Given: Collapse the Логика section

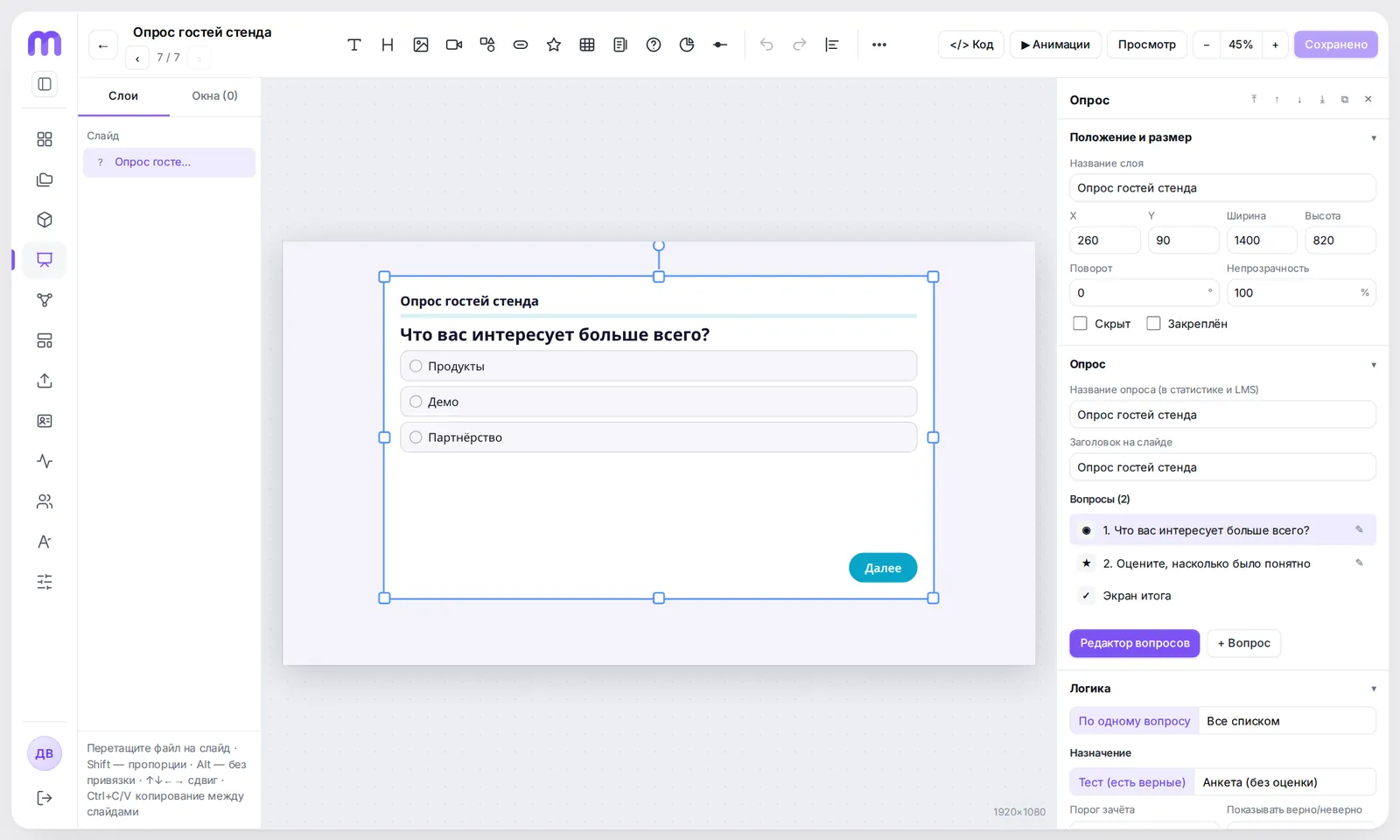Looking at the screenshot, I should 1374,689.
